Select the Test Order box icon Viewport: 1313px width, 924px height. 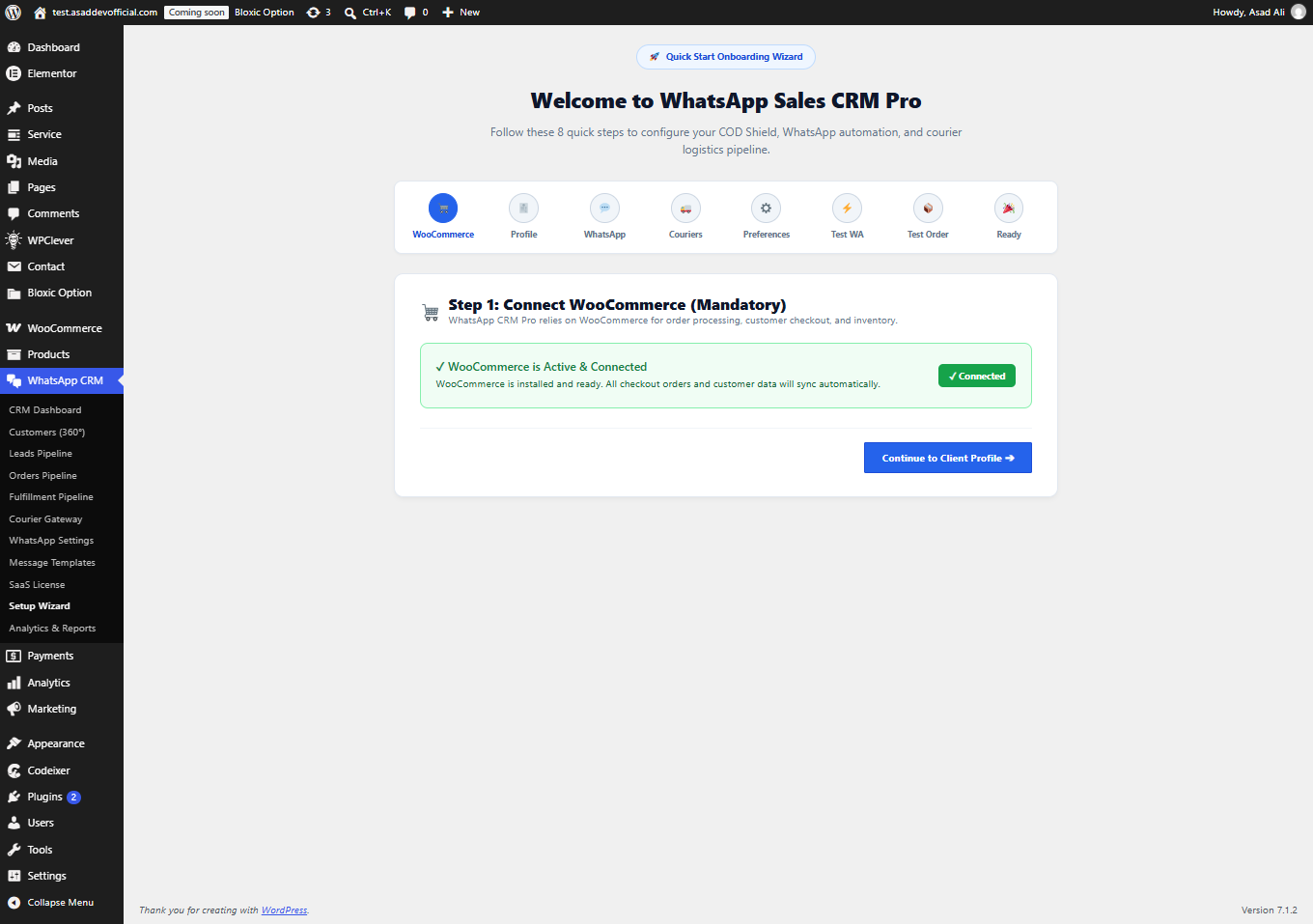928,209
